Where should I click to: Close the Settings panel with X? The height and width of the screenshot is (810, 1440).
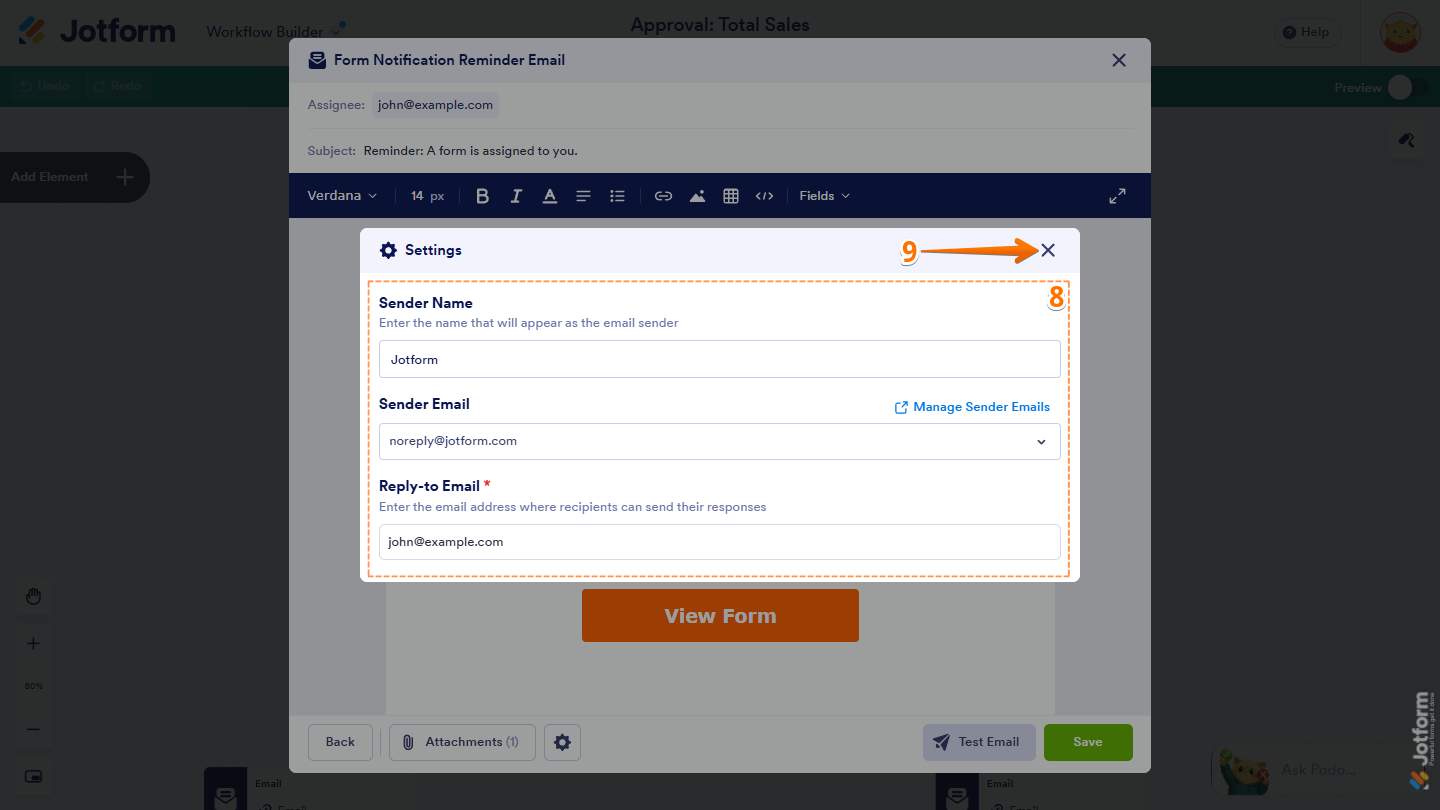point(1048,251)
